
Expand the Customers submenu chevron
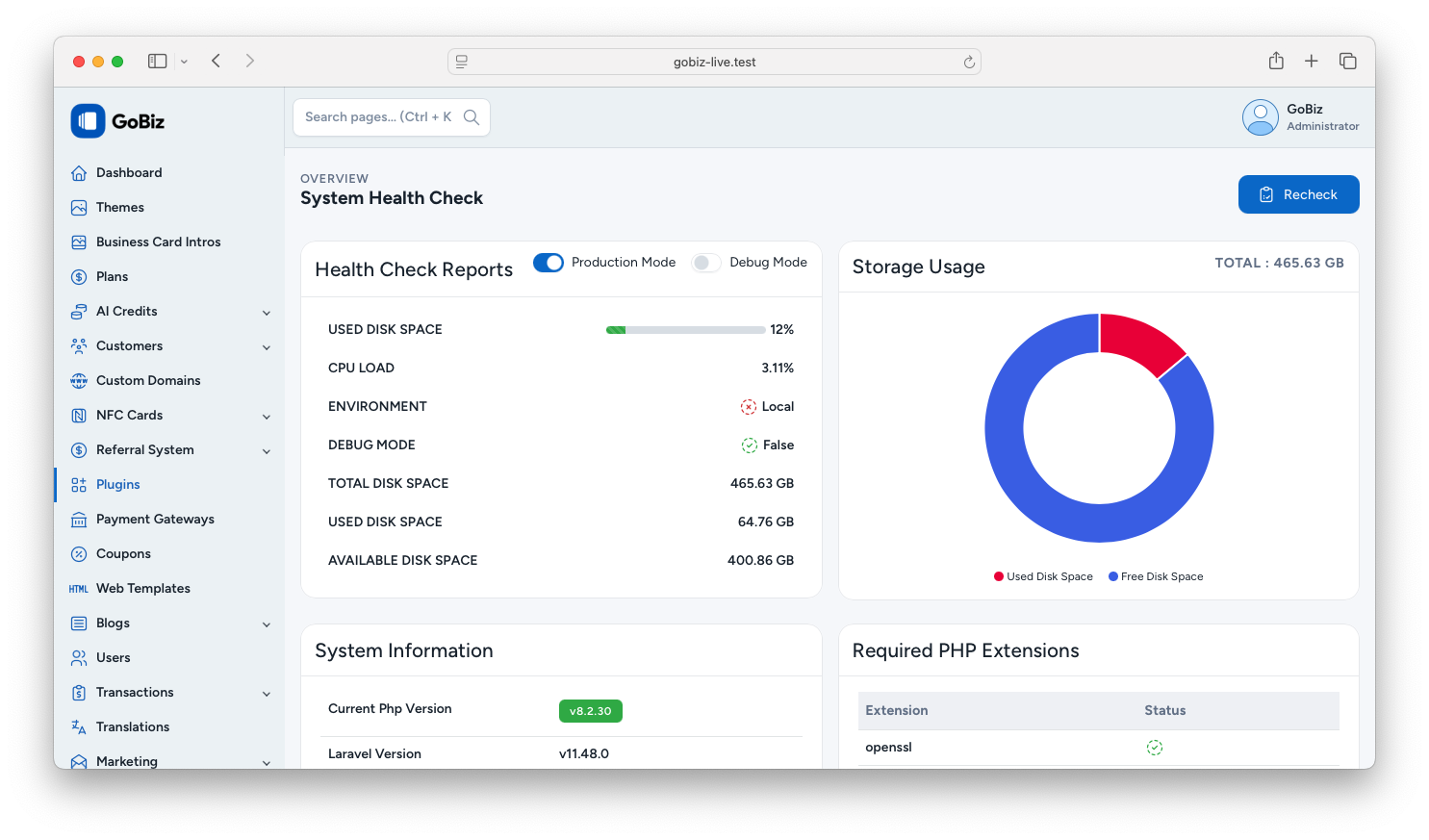(x=267, y=347)
